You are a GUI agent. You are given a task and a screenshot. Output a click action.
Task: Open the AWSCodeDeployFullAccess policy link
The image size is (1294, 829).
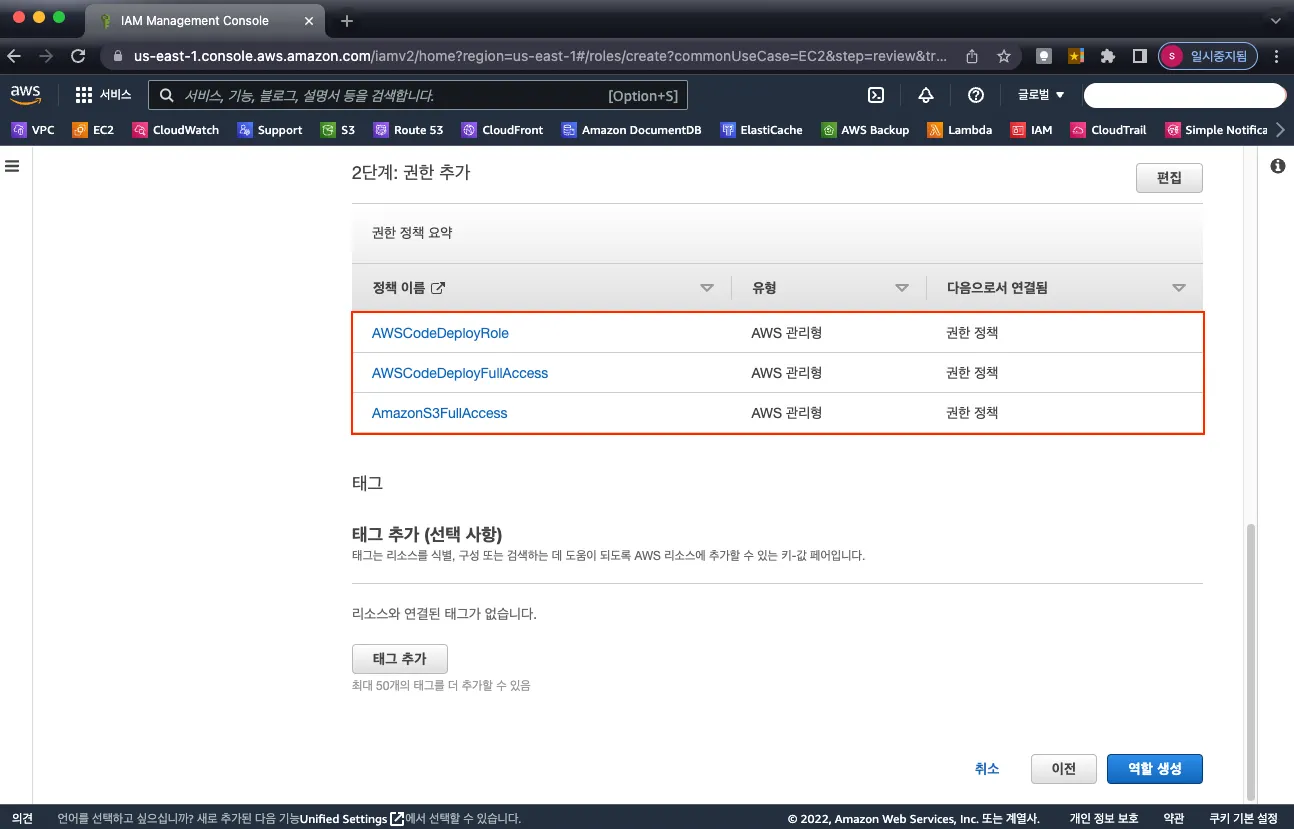click(x=460, y=373)
